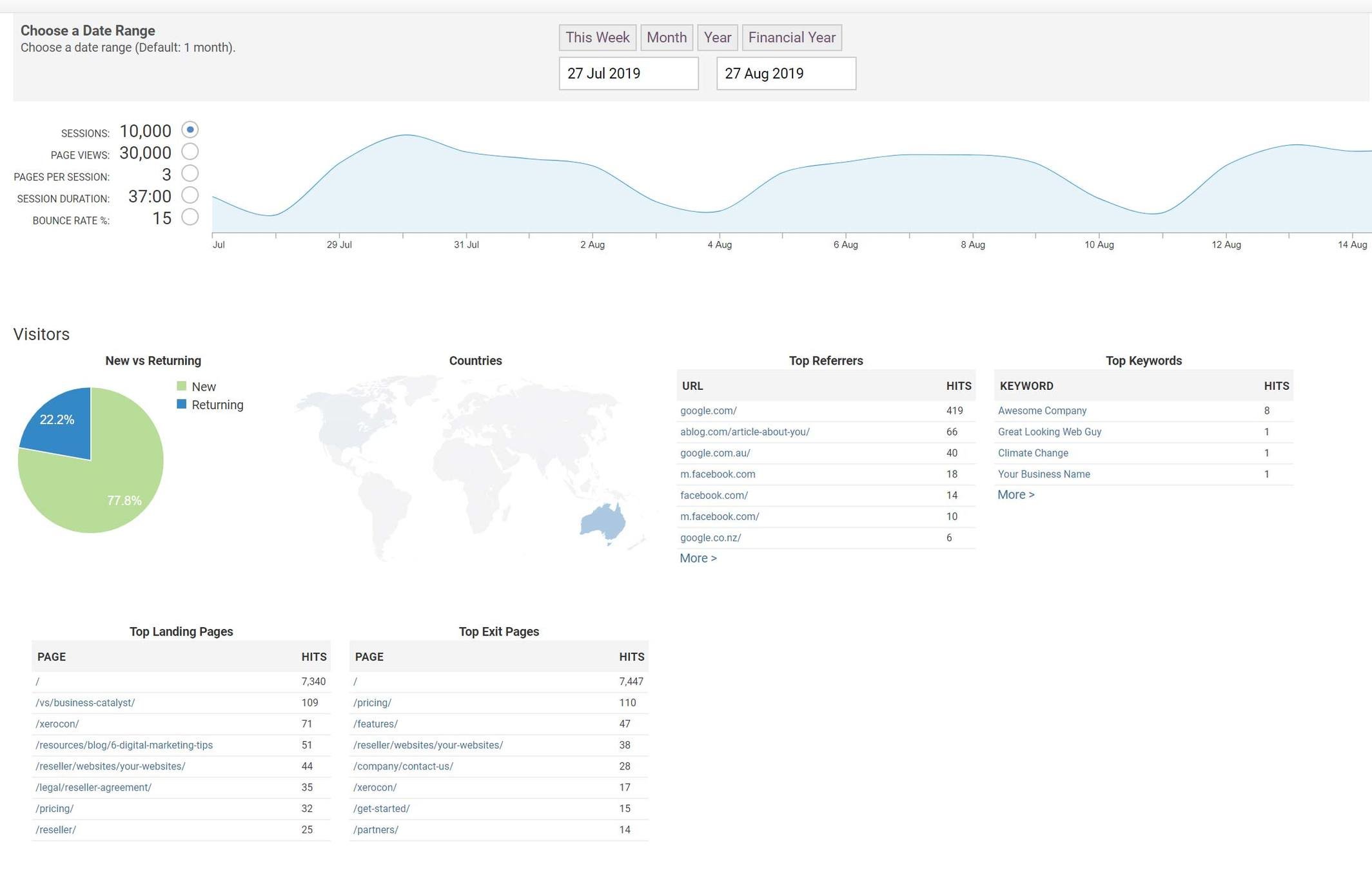Select the Pages Per Session radio button
Viewport: 1372px width, 870px height.
click(x=190, y=173)
